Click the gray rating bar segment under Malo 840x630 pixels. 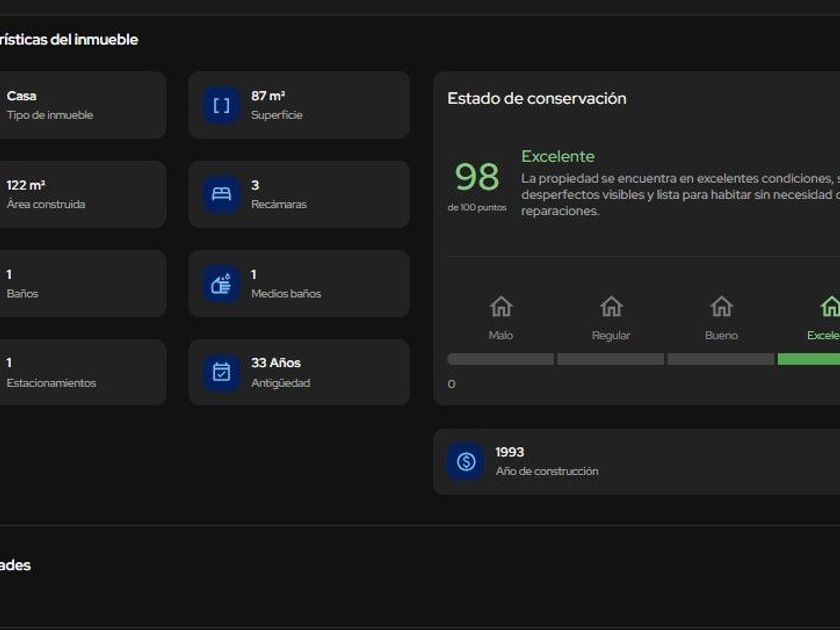click(500, 359)
